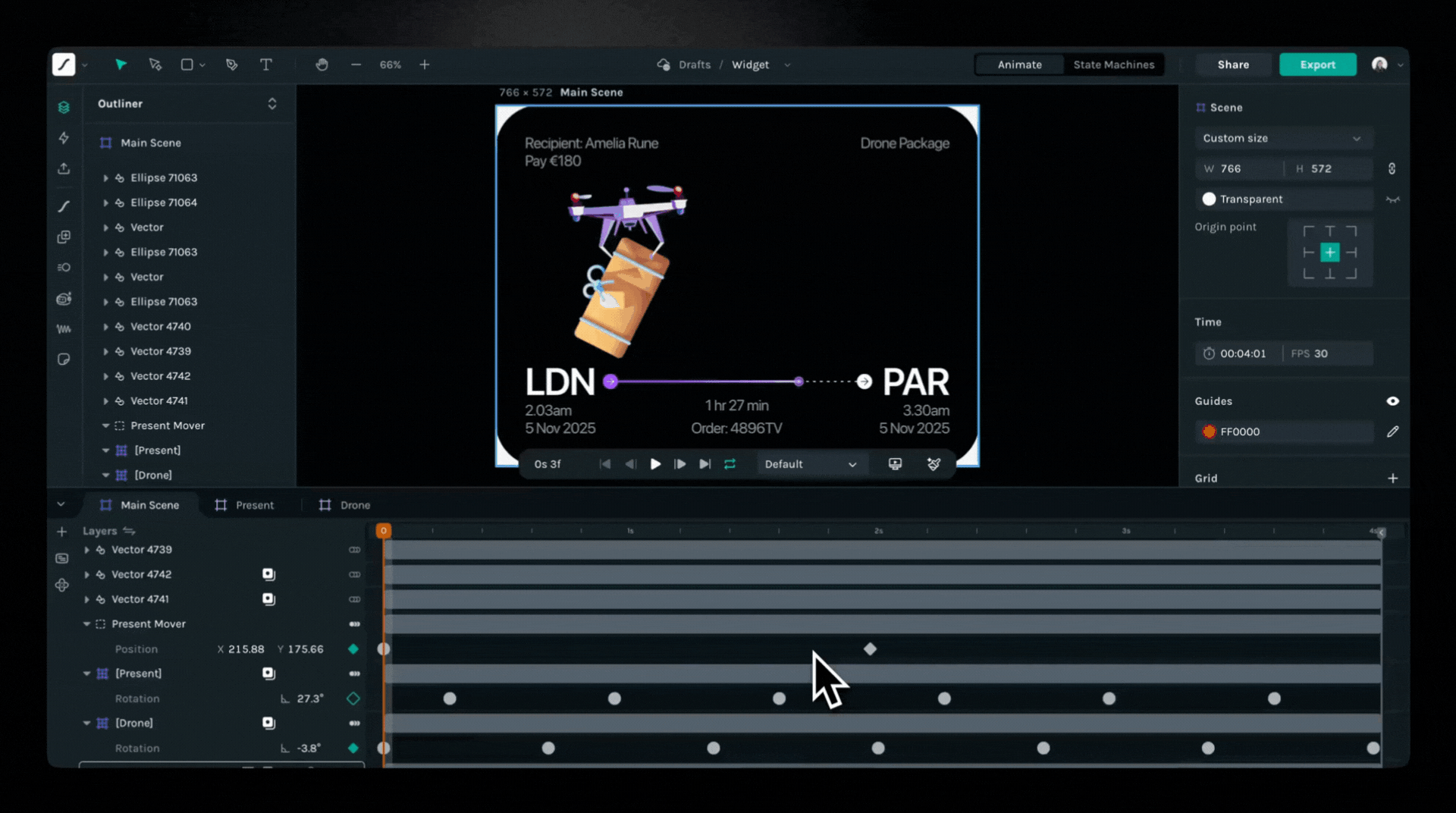Click the Export button

pyautogui.click(x=1317, y=65)
